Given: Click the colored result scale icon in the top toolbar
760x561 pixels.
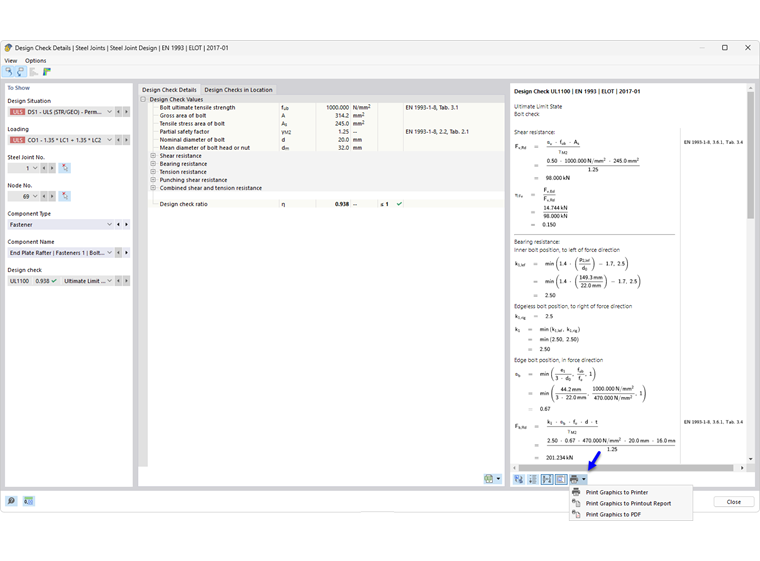Looking at the screenshot, I should coord(47,72).
